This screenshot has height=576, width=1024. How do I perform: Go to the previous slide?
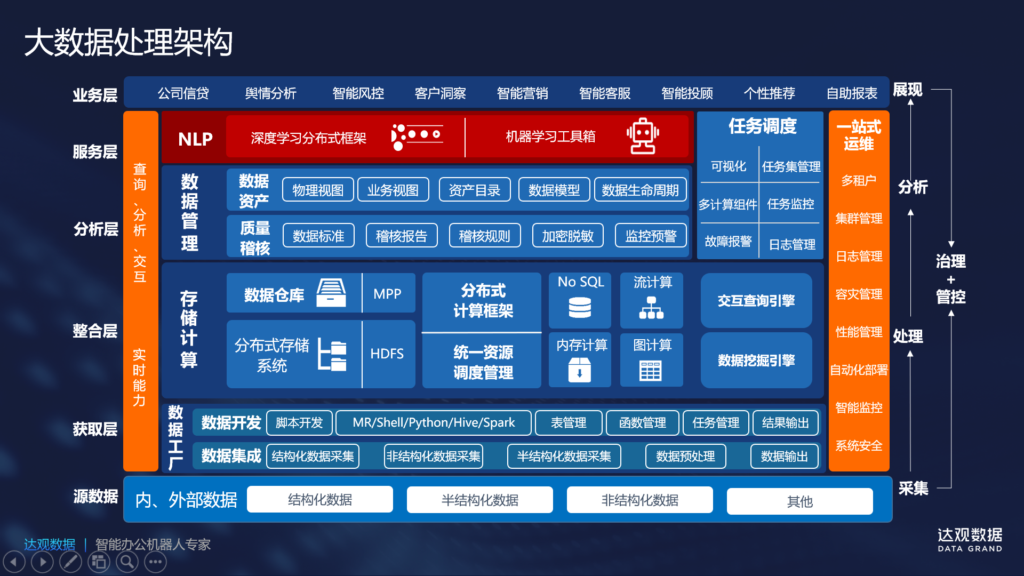[13, 562]
